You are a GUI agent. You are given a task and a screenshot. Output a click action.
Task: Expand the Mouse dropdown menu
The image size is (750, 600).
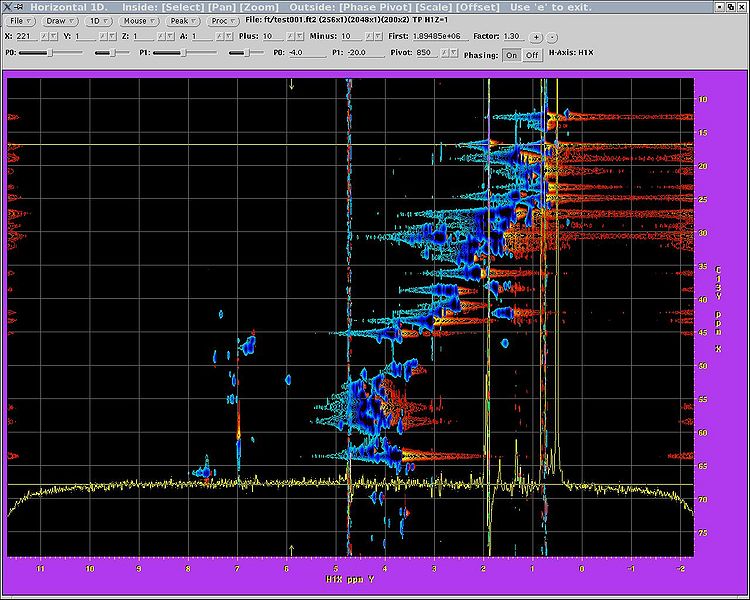(x=139, y=20)
